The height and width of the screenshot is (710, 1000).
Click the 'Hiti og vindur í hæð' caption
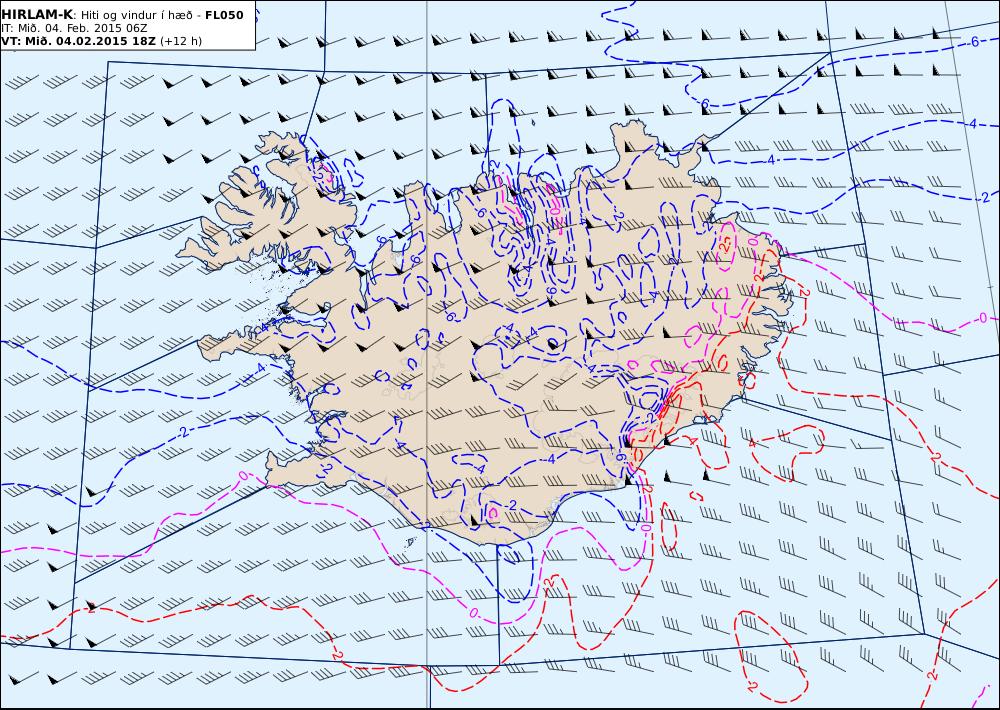136,15
